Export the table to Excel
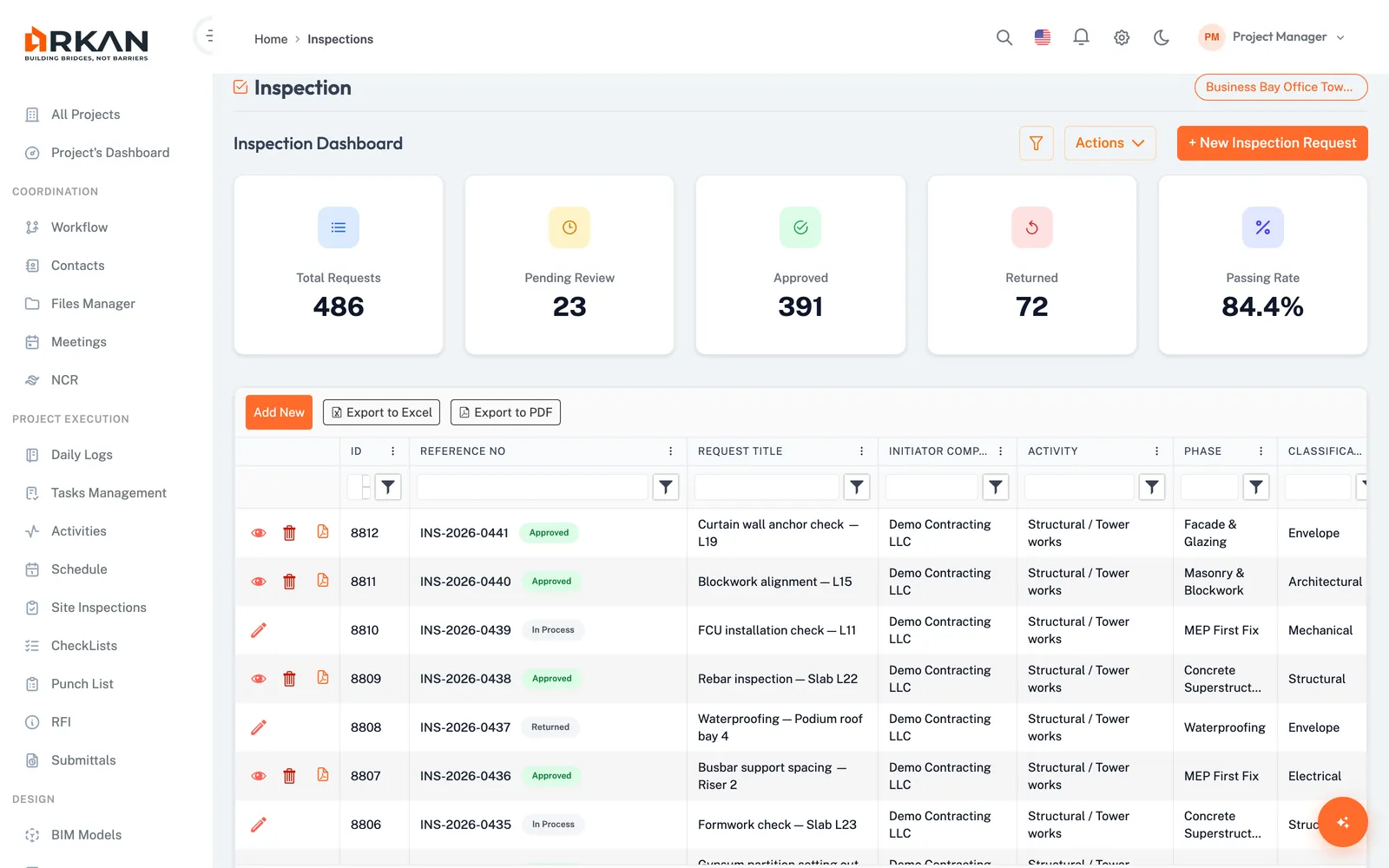 tap(382, 412)
